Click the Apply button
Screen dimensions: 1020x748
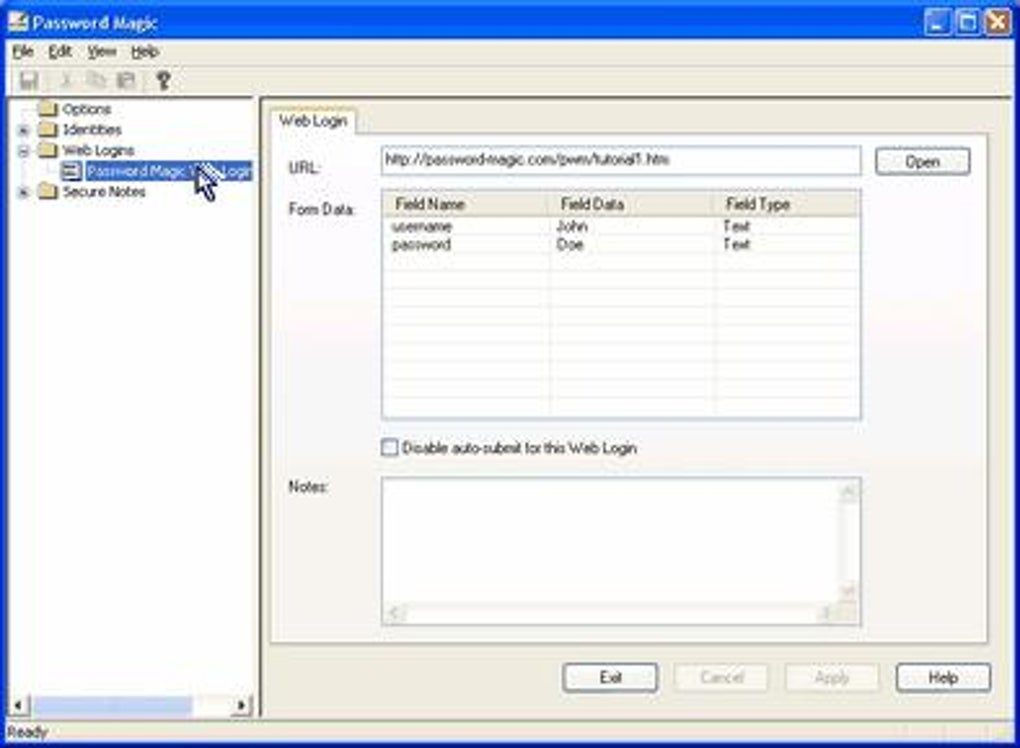(x=832, y=678)
